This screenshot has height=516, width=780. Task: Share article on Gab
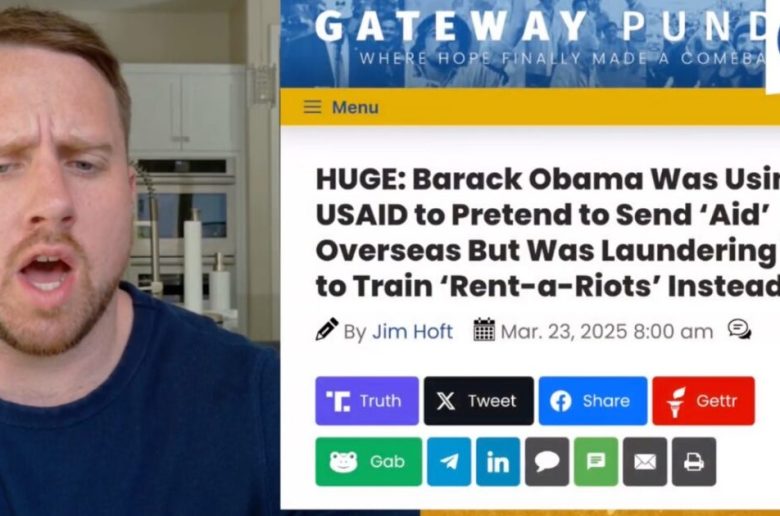click(369, 462)
